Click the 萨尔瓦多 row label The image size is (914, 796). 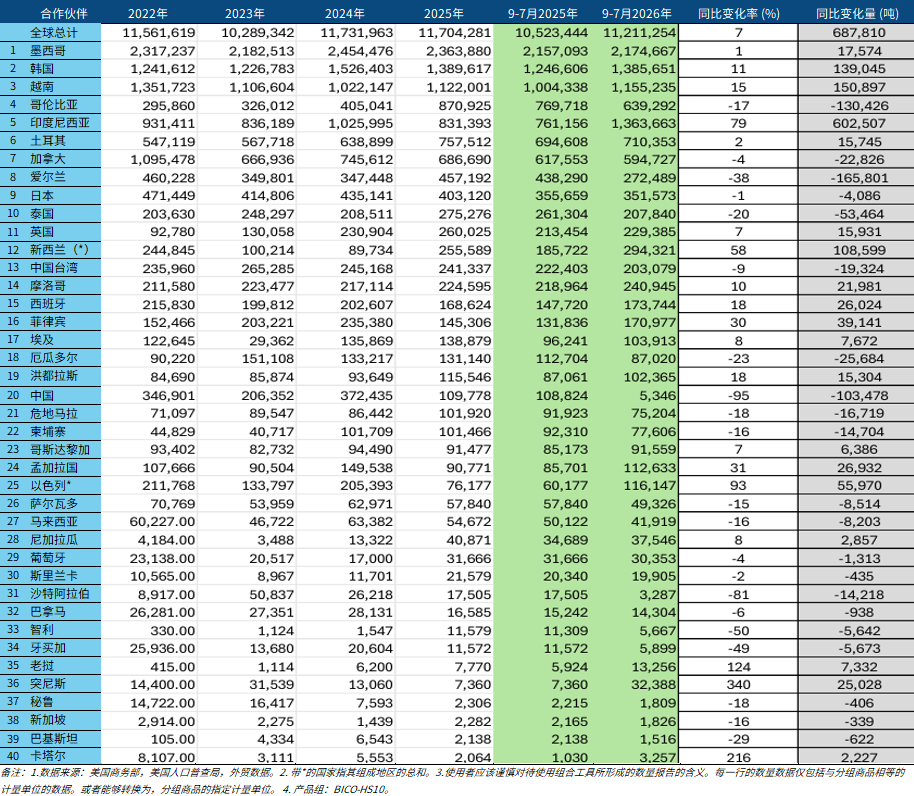tap(54, 503)
